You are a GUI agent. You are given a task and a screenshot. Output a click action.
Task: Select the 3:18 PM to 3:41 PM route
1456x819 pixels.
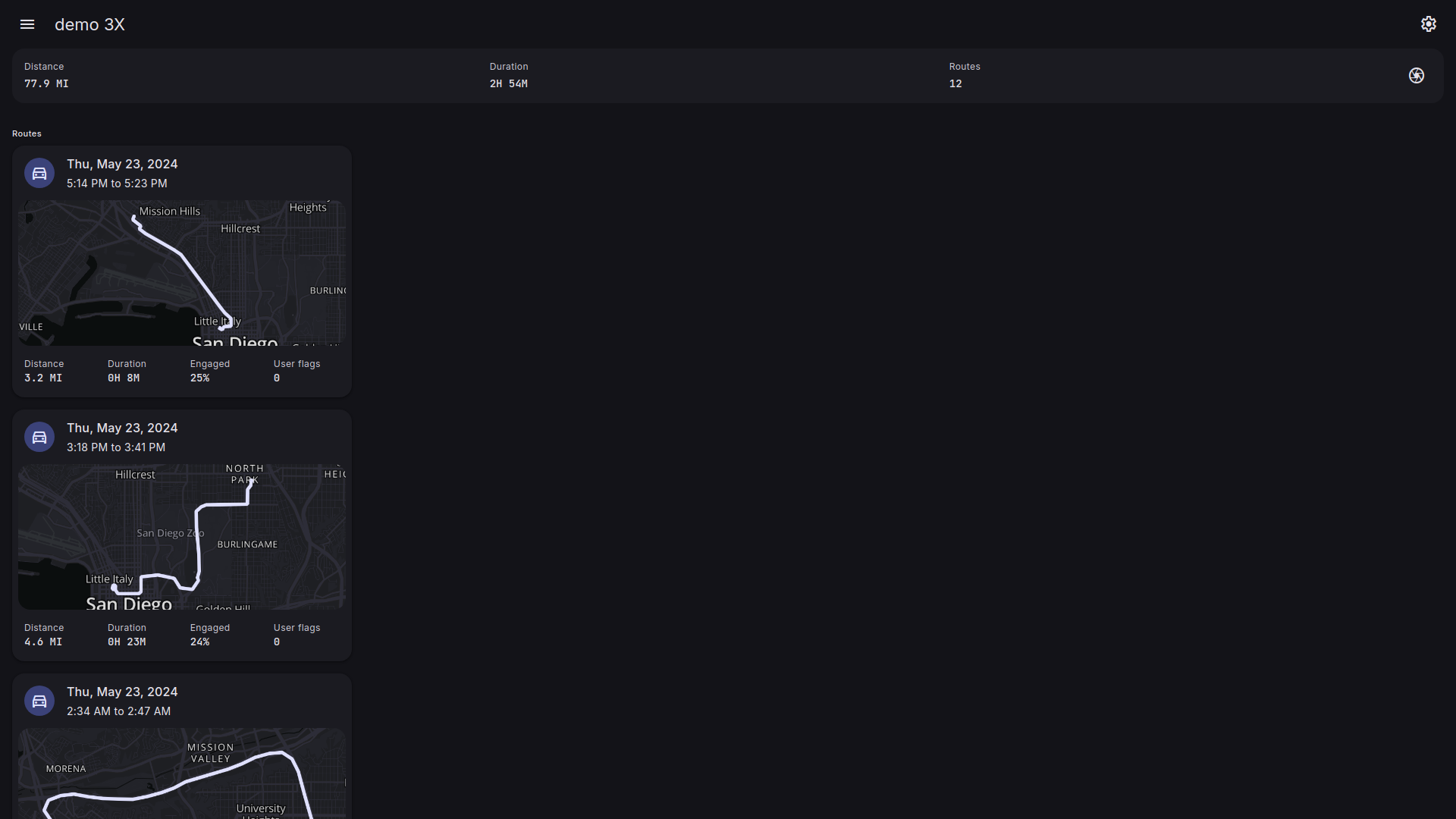click(x=116, y=447)
